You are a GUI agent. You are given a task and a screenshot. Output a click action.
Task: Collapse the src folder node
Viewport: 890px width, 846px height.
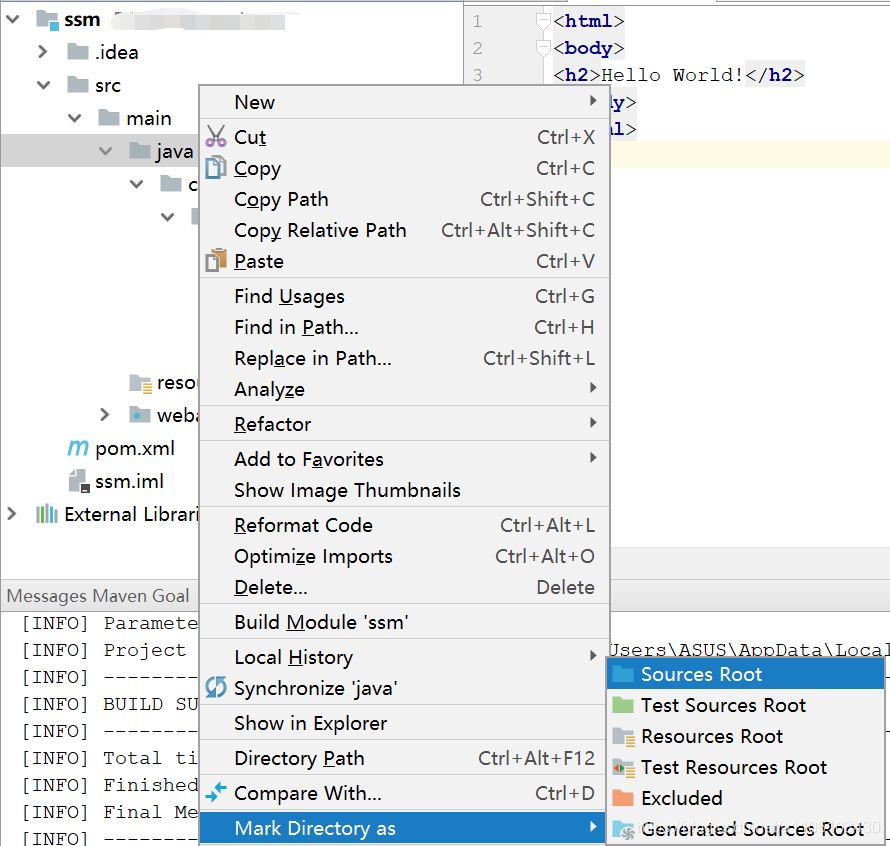point(44,85)
